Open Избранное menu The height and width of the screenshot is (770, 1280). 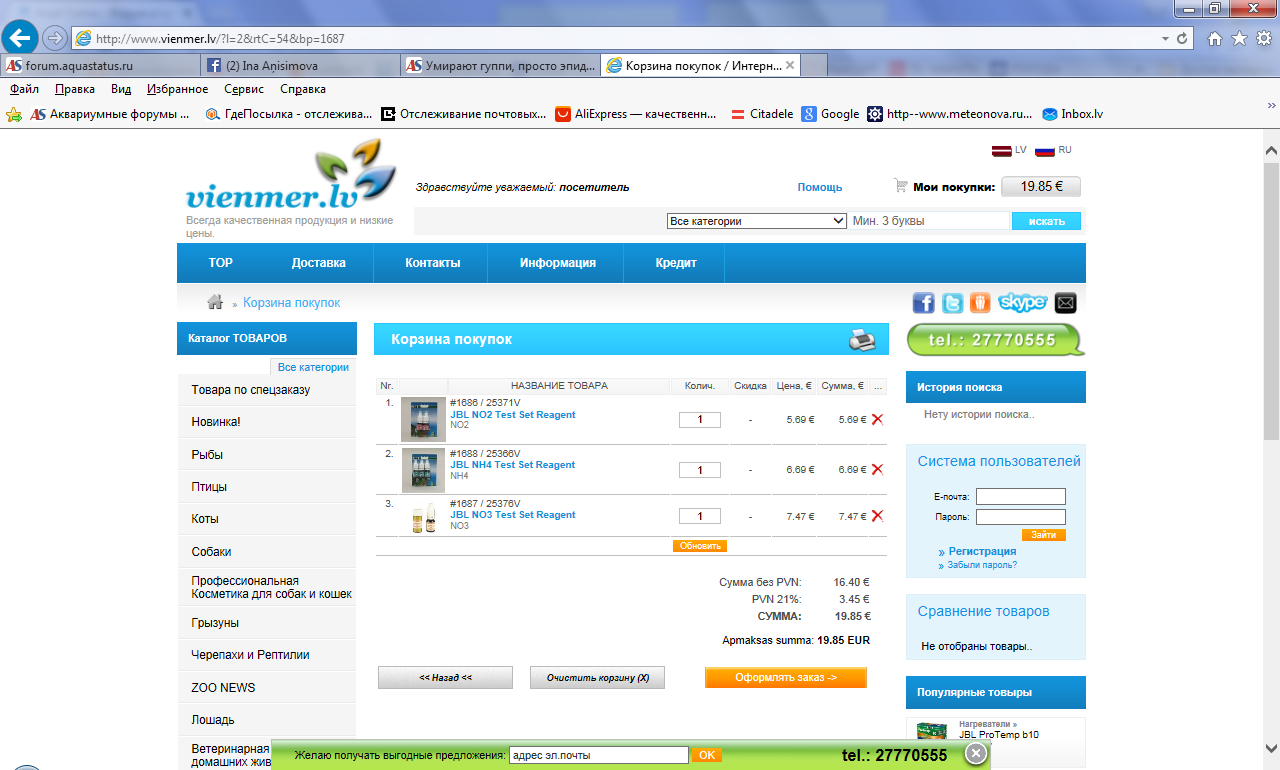point(177,89)
